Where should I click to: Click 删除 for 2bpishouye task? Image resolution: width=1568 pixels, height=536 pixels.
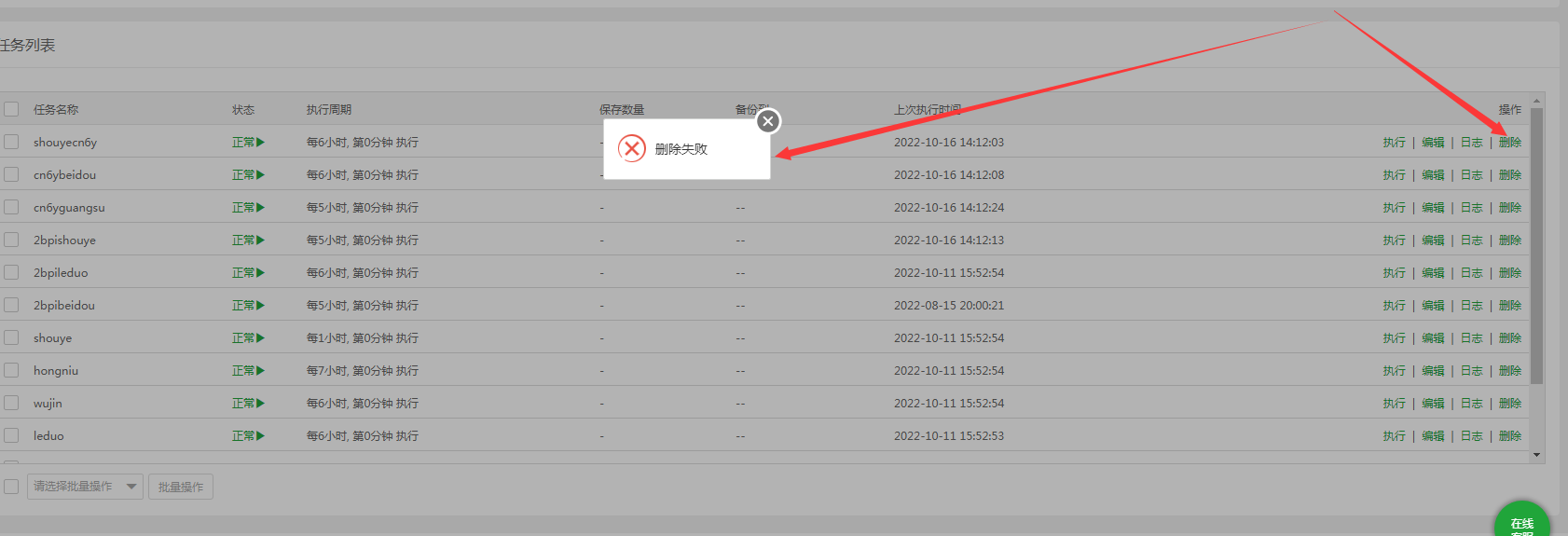point(1510,241)
